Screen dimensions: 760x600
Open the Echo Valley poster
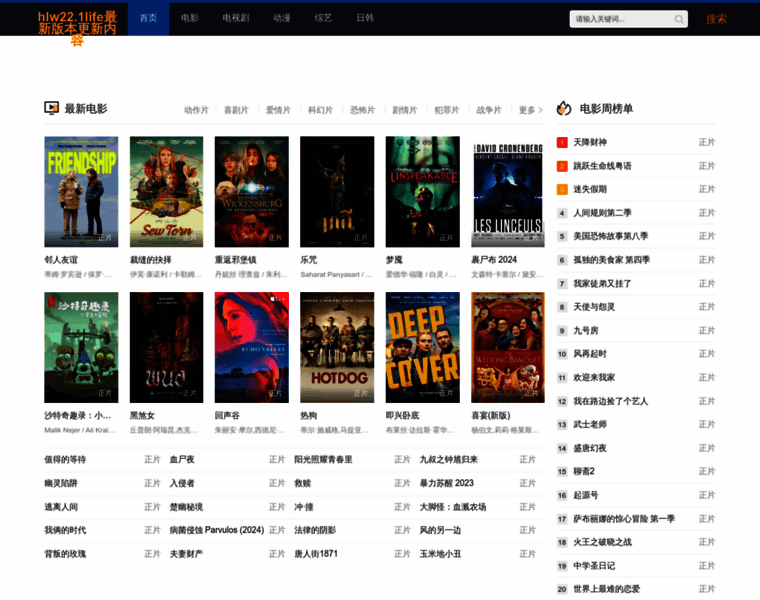tap(252, 347)
